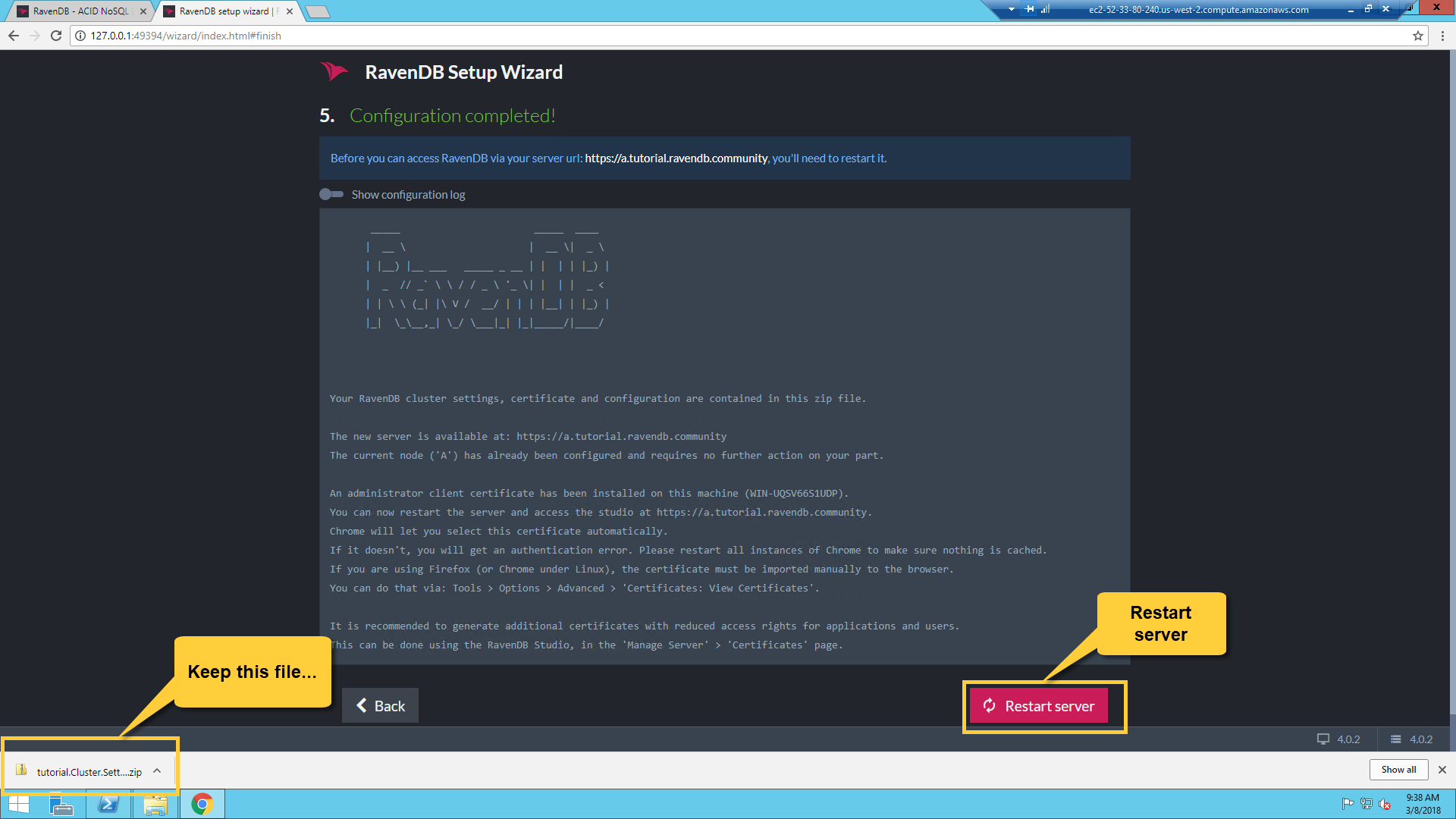
Task: Close the RavenDB setup wizard tab
Action: point(290,11)
